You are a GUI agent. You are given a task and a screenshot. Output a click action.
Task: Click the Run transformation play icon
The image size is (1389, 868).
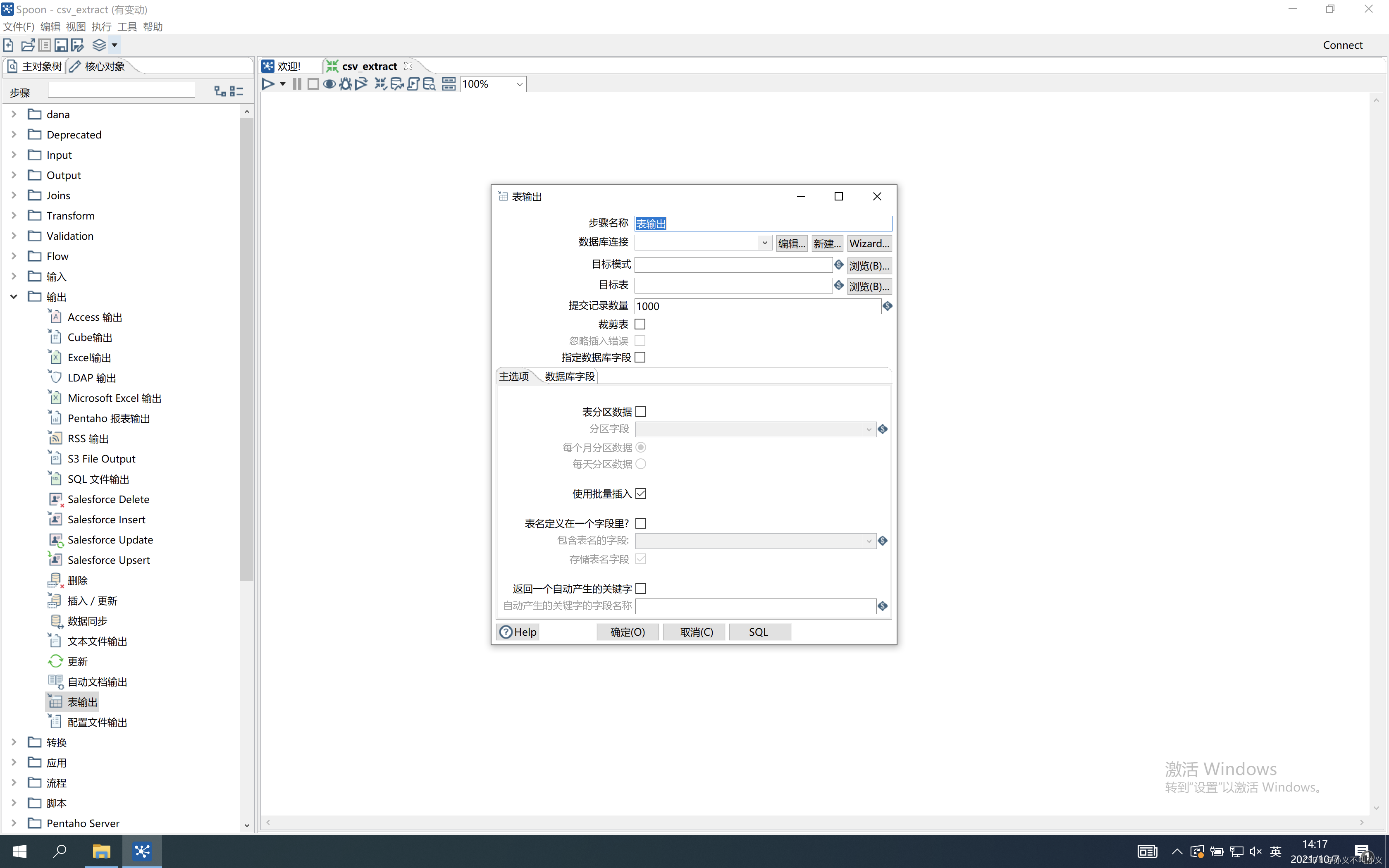(x=267, y=84)
